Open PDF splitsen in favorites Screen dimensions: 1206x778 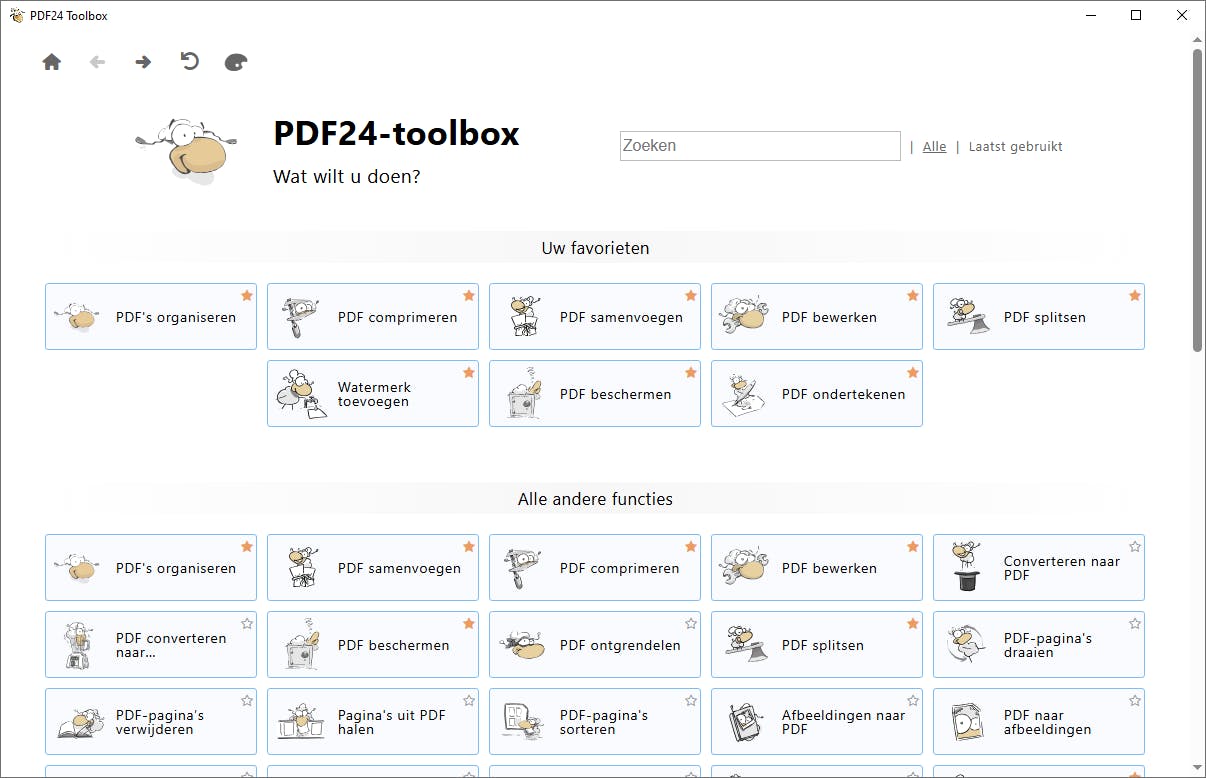[1039, 317]
